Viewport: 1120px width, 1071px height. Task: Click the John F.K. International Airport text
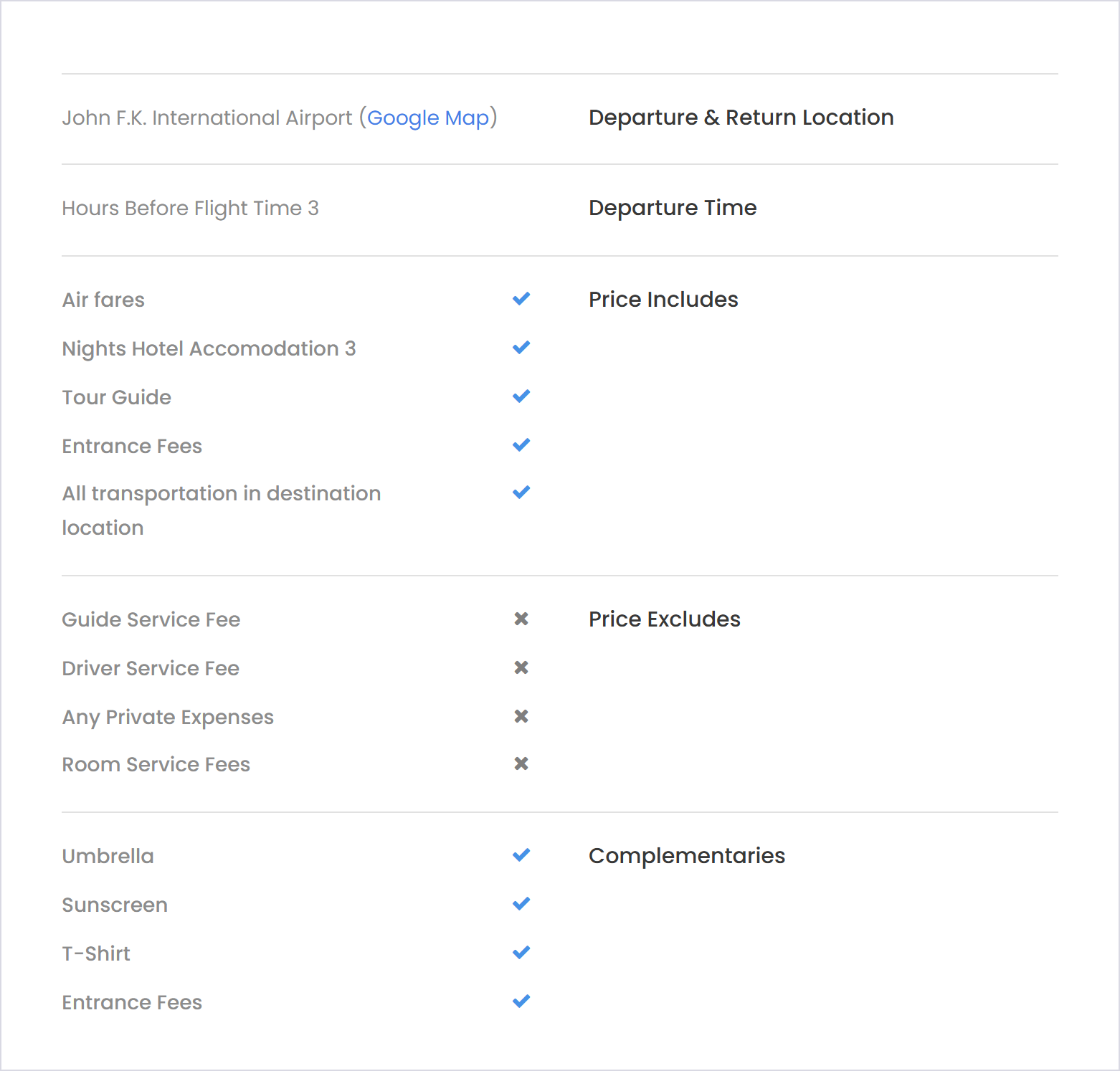coord(207,118)
